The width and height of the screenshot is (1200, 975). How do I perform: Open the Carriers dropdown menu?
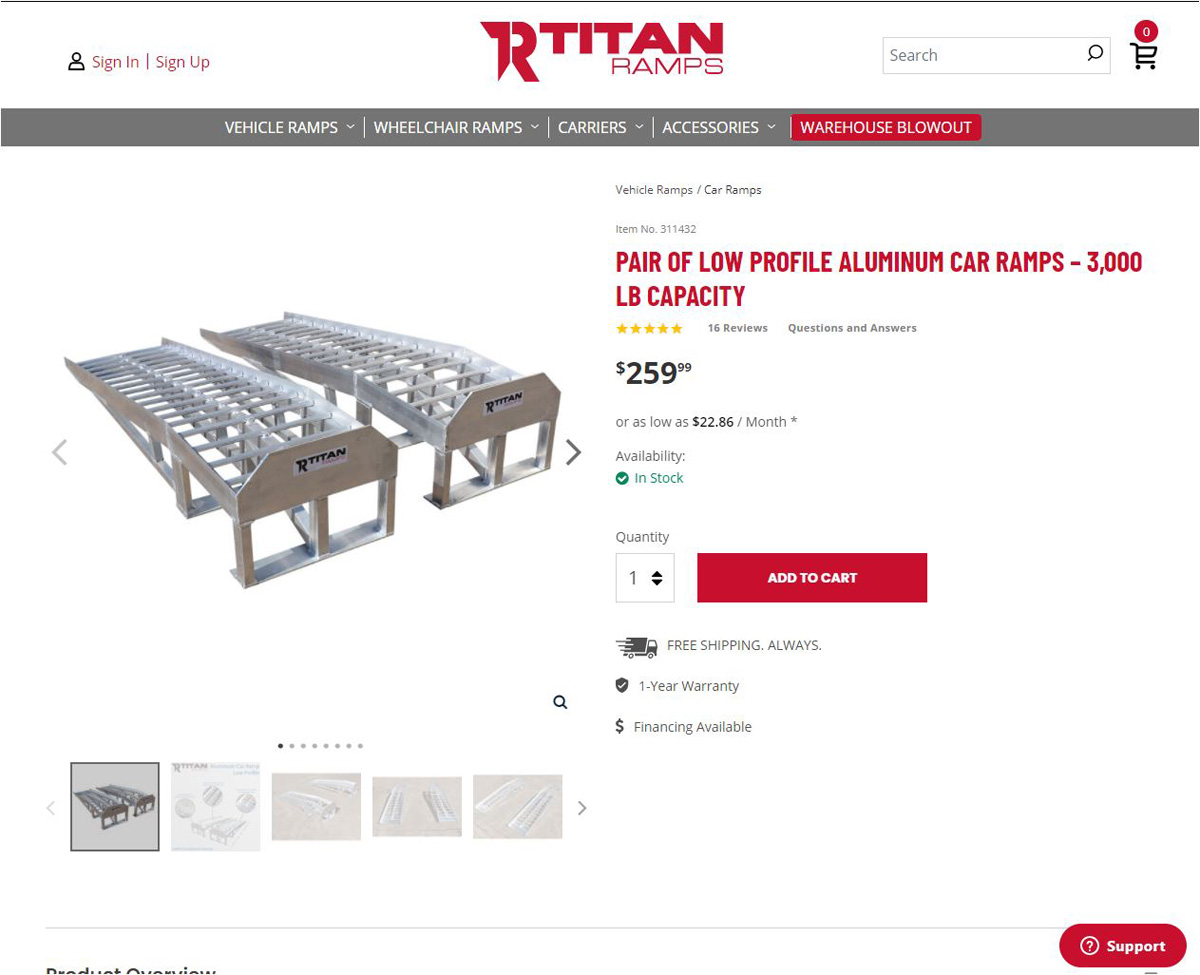600,127
